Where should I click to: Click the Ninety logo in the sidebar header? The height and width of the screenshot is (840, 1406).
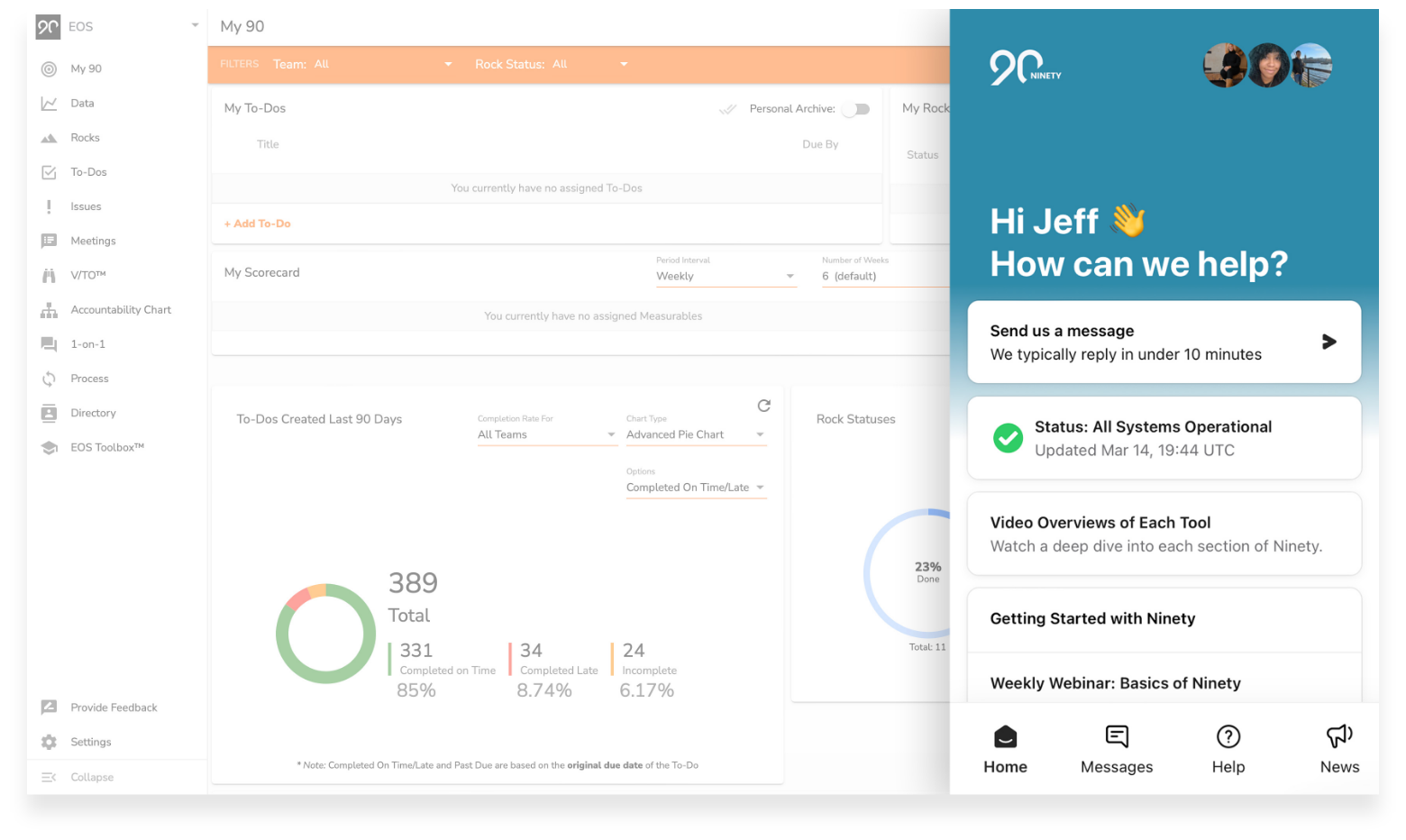click(x=49, y=27)
